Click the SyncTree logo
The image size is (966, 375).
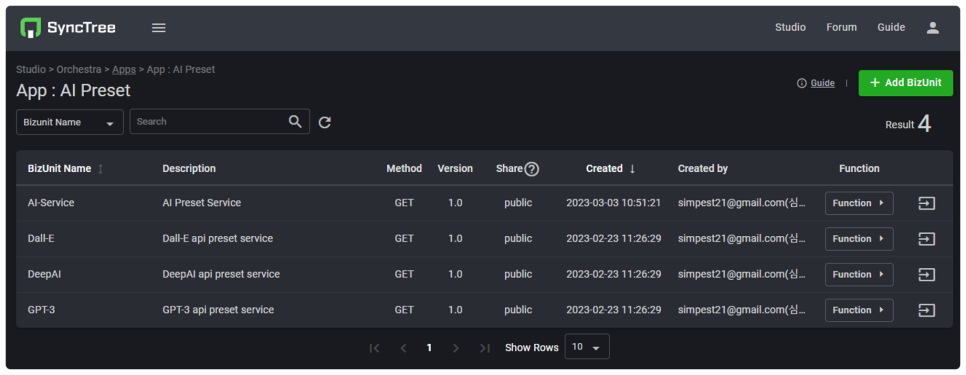(x=68, y=28)
